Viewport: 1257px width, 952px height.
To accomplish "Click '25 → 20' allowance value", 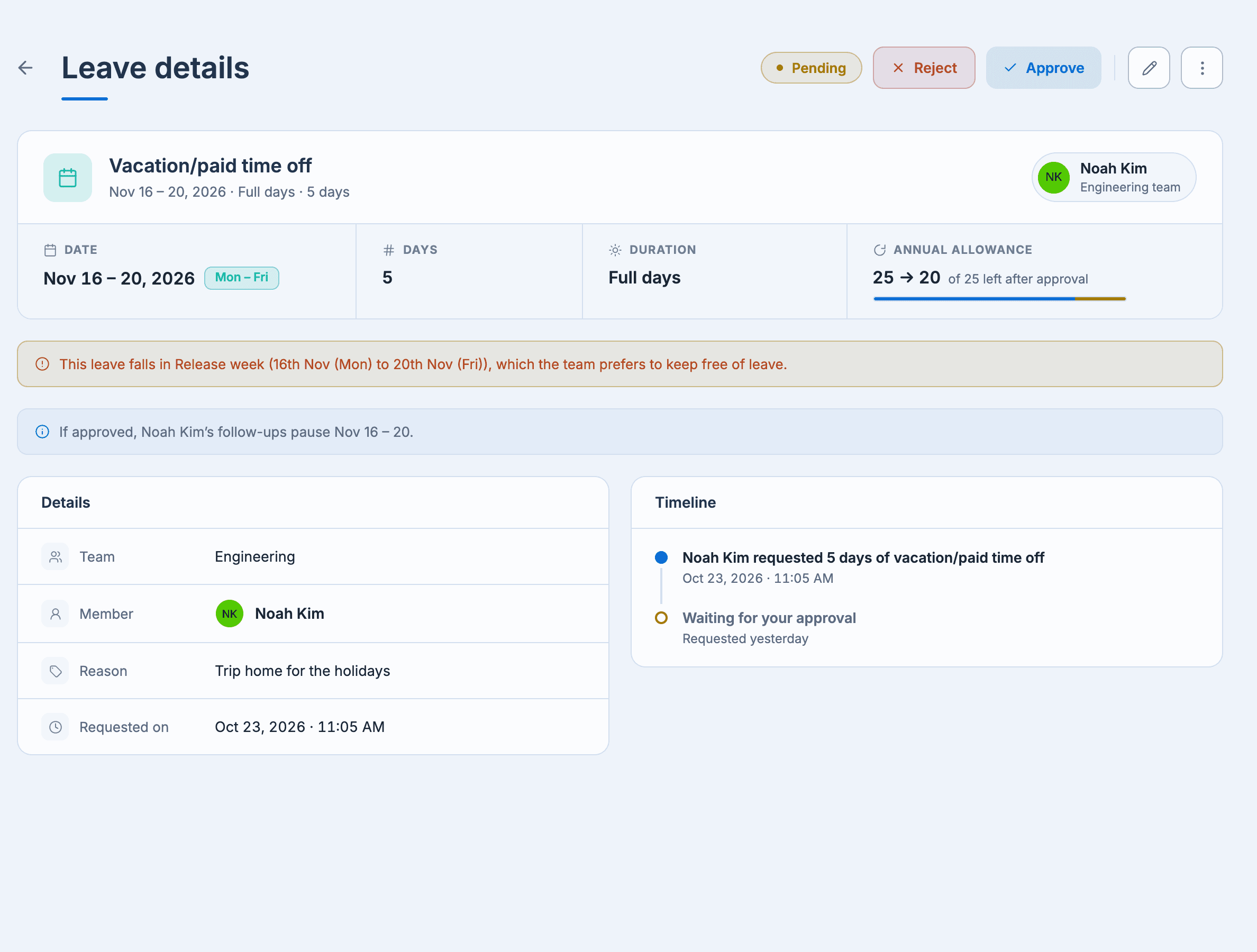I will pos(906,277).
